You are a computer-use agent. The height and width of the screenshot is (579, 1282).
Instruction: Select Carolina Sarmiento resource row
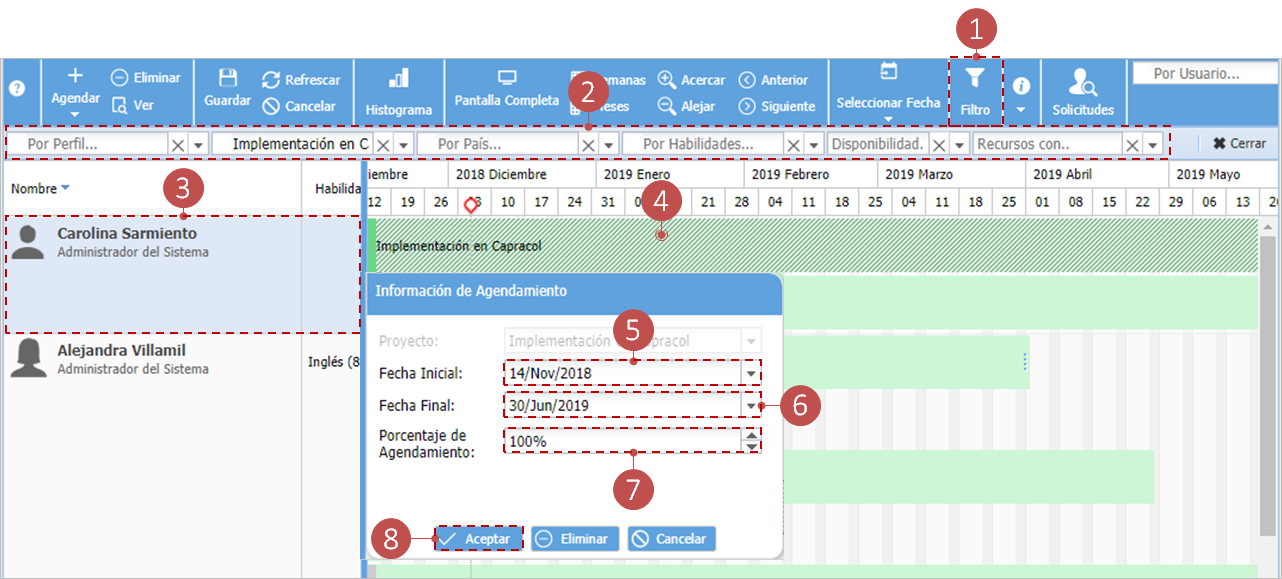point(182,275)
